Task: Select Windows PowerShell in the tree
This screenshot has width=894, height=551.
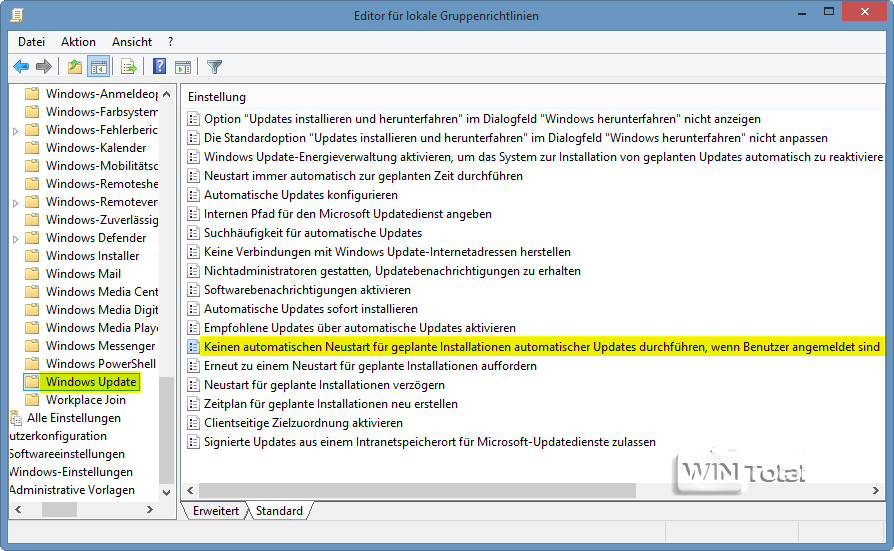Action: pos(101,364)
